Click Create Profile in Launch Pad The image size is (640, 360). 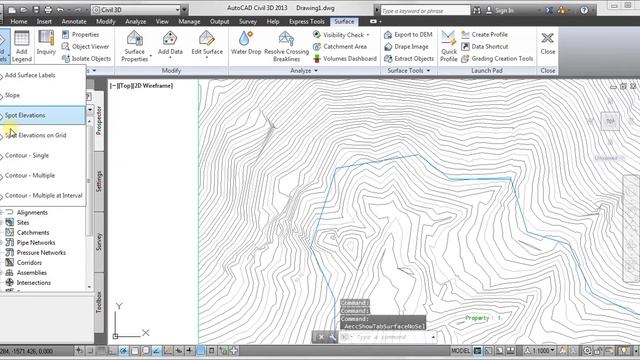pos(484,35)
